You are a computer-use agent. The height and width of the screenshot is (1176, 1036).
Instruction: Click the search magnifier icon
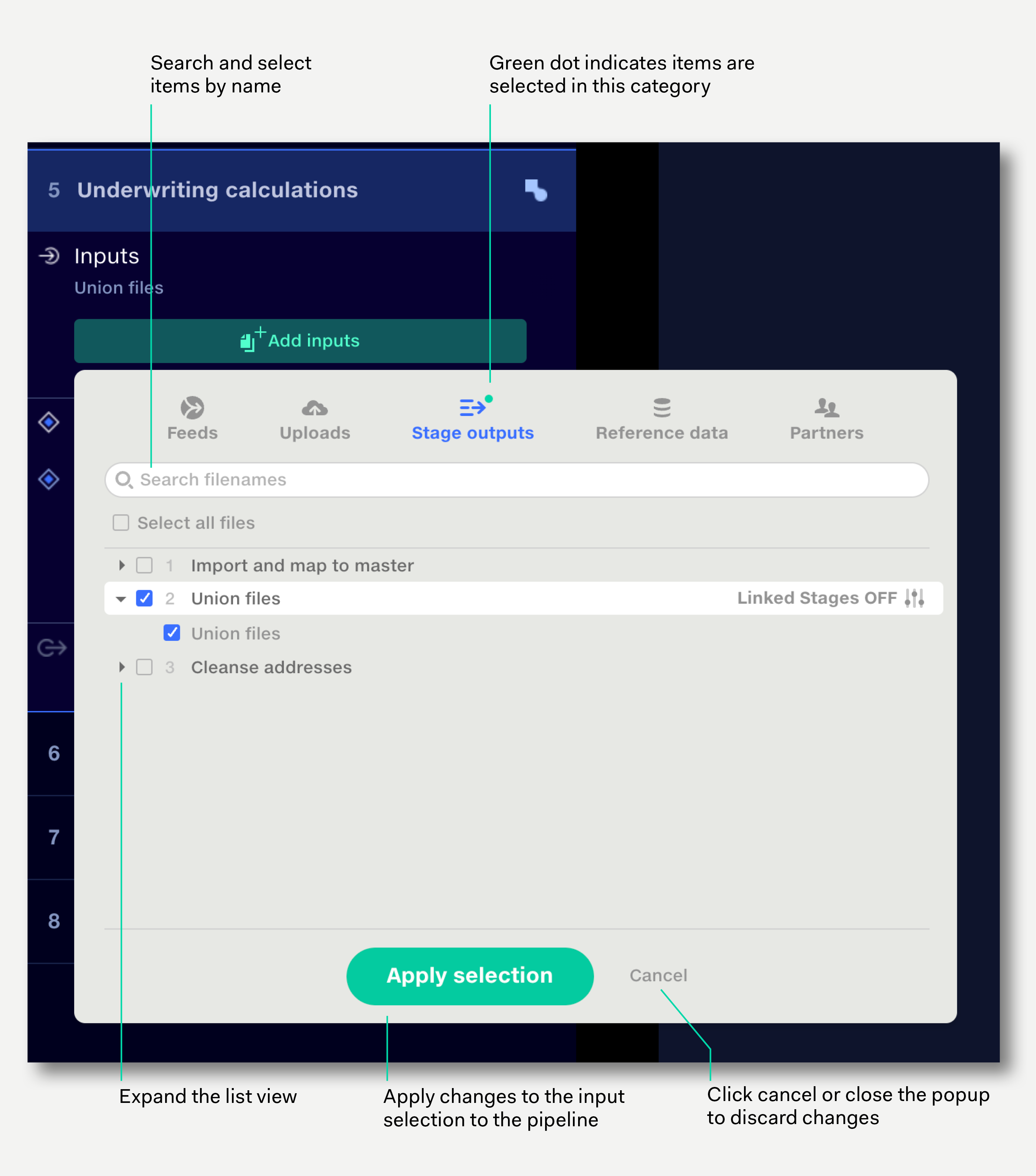(124, 480)
